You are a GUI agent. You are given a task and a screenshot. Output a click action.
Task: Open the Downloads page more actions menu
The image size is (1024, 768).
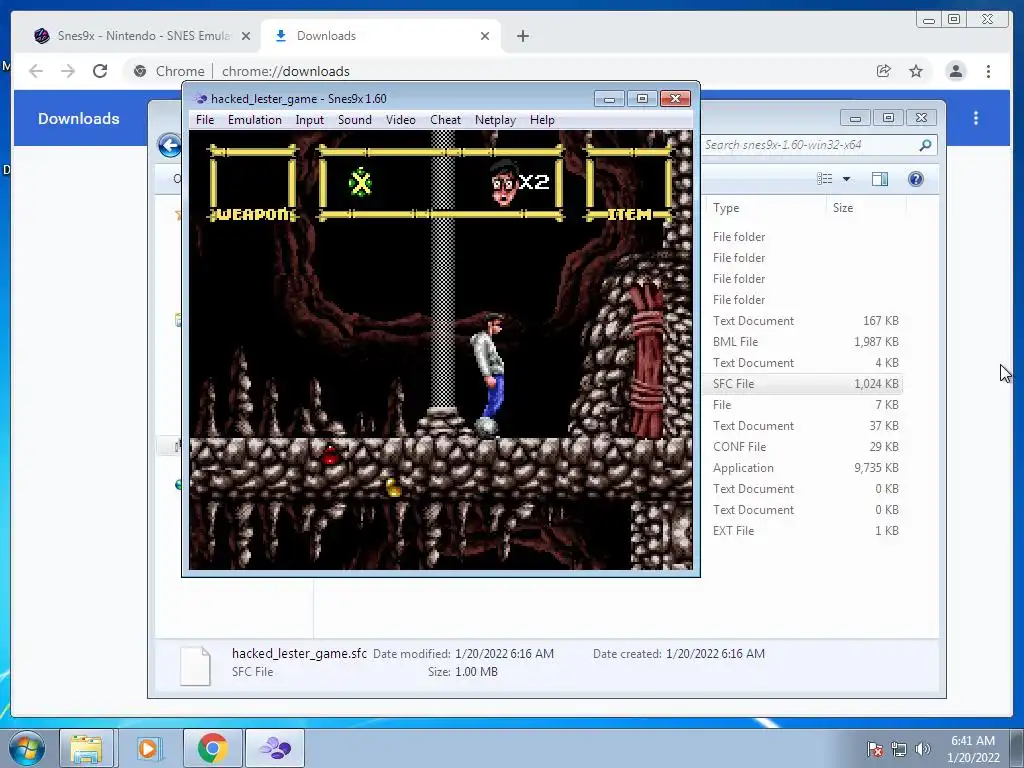[976, 118]
